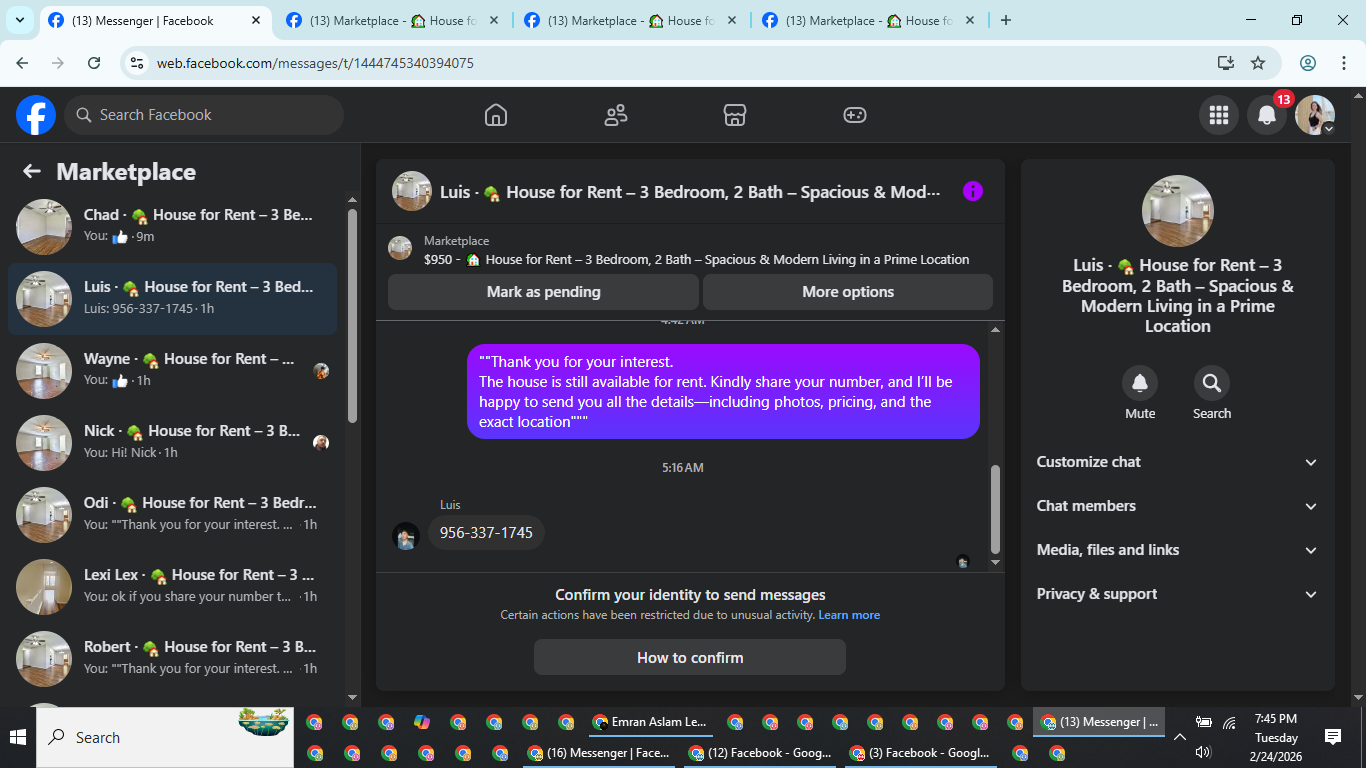Open the Learn more link
This screenshot has width=1366, height=768.
pos(849,615)
